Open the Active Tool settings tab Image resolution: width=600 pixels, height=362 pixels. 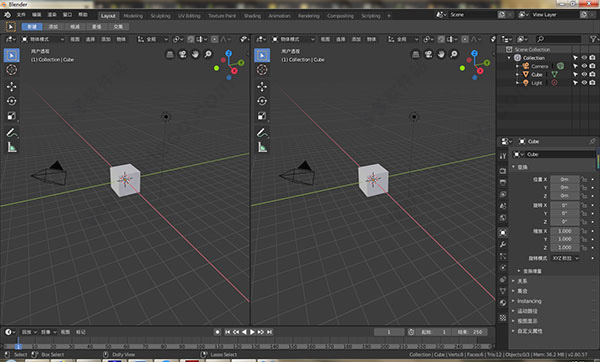[x=503, y=156]
